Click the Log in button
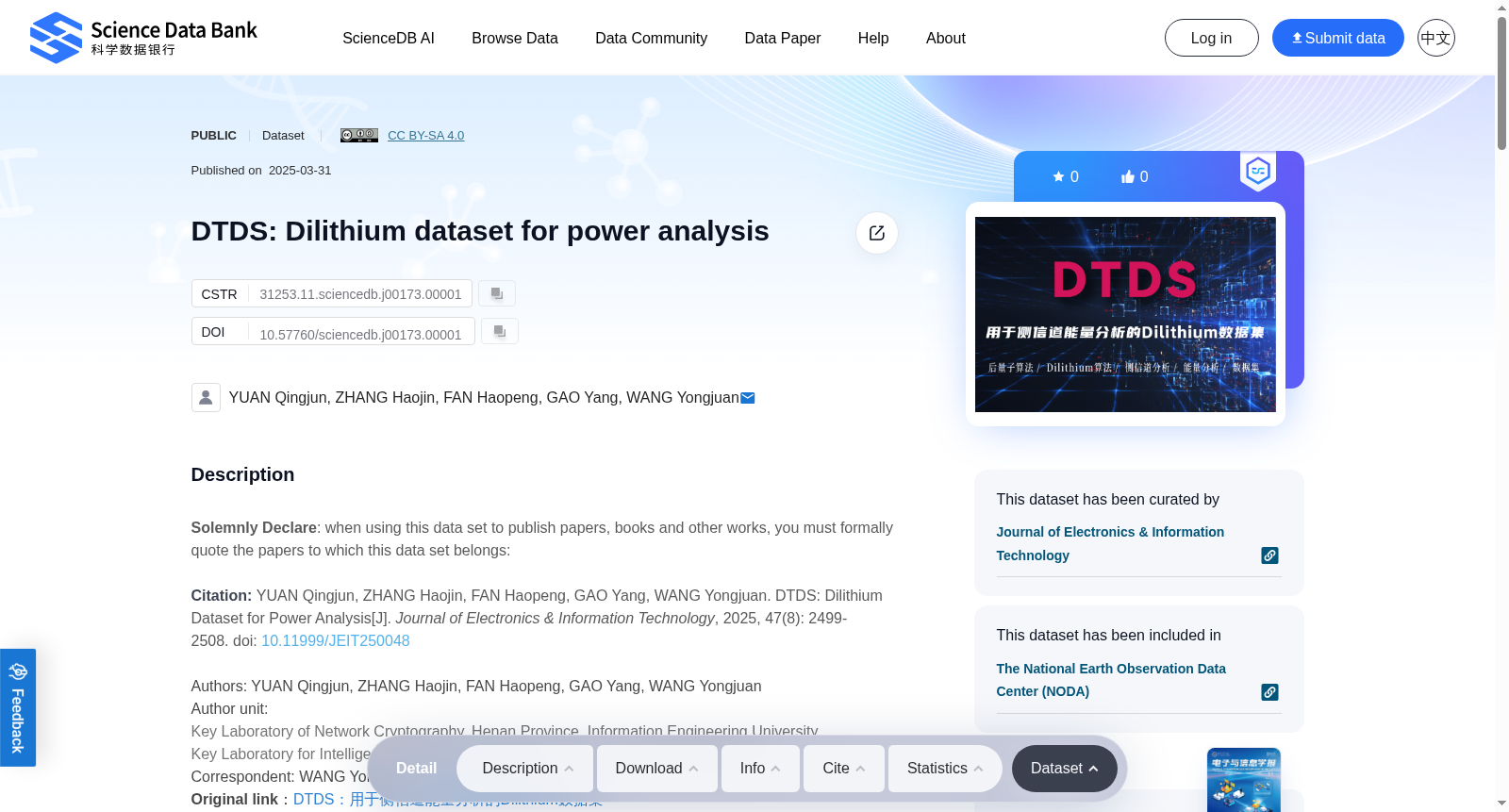The width and height of the screenshot is (1509, 812). (1211, 38)
